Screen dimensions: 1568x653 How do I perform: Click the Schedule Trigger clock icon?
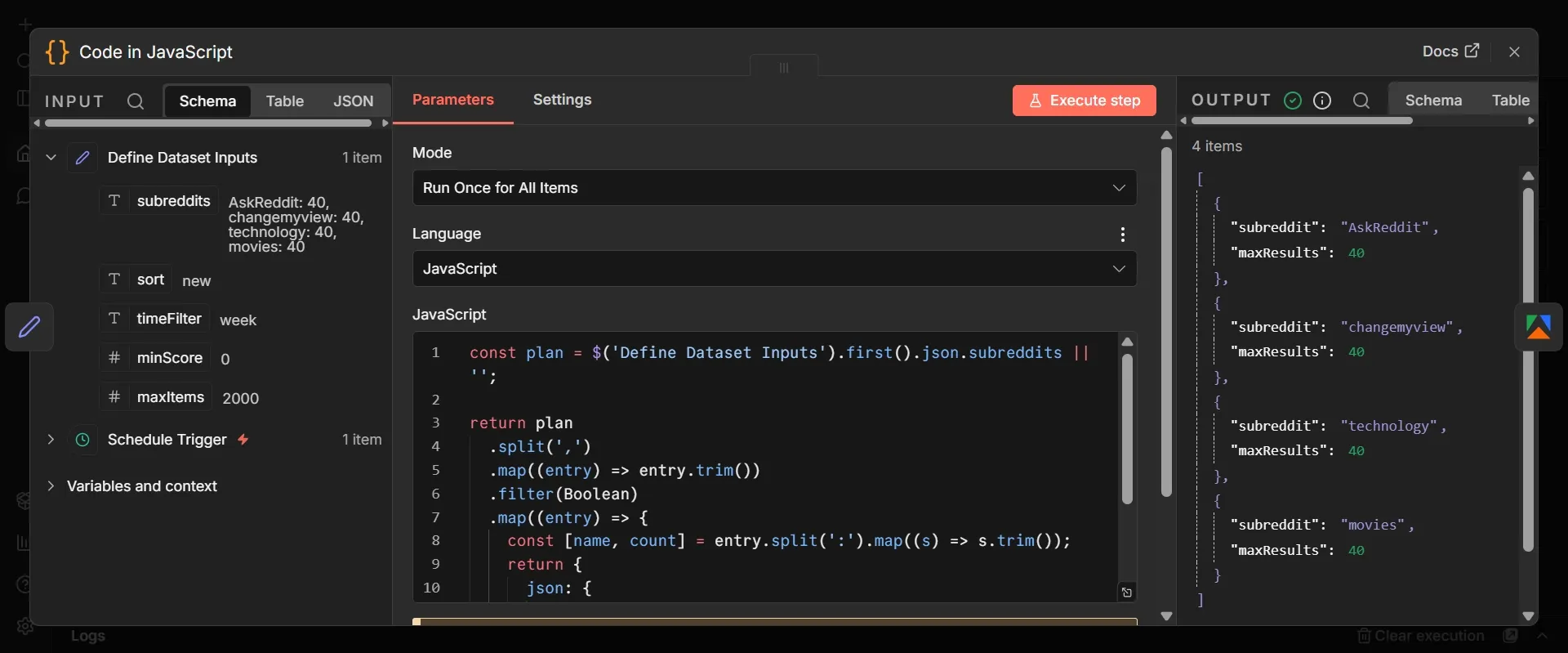[82, 440]
